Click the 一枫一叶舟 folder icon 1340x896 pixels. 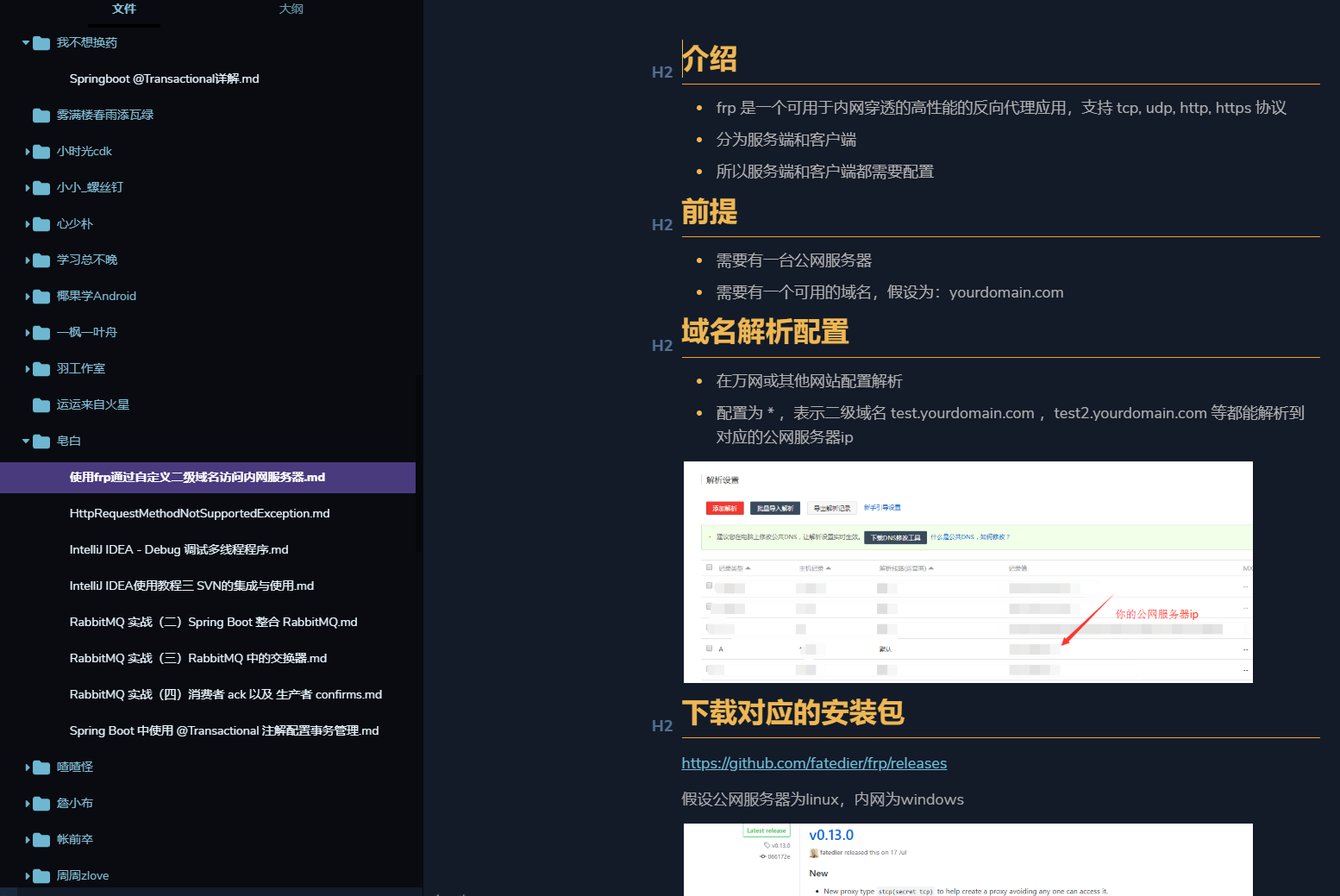pos(41,333)
